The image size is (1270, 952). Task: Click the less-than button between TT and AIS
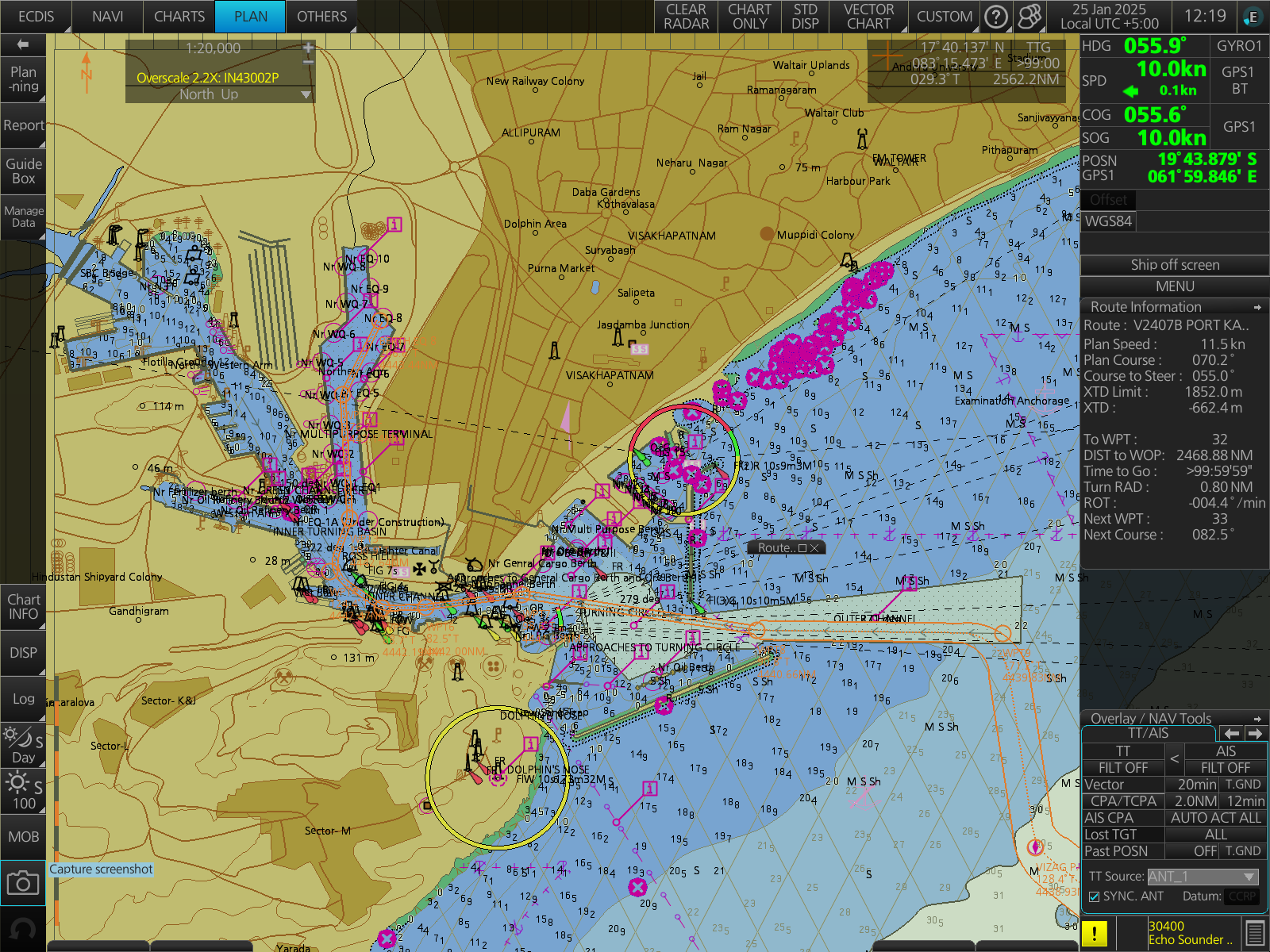[x=1174, y=759]
